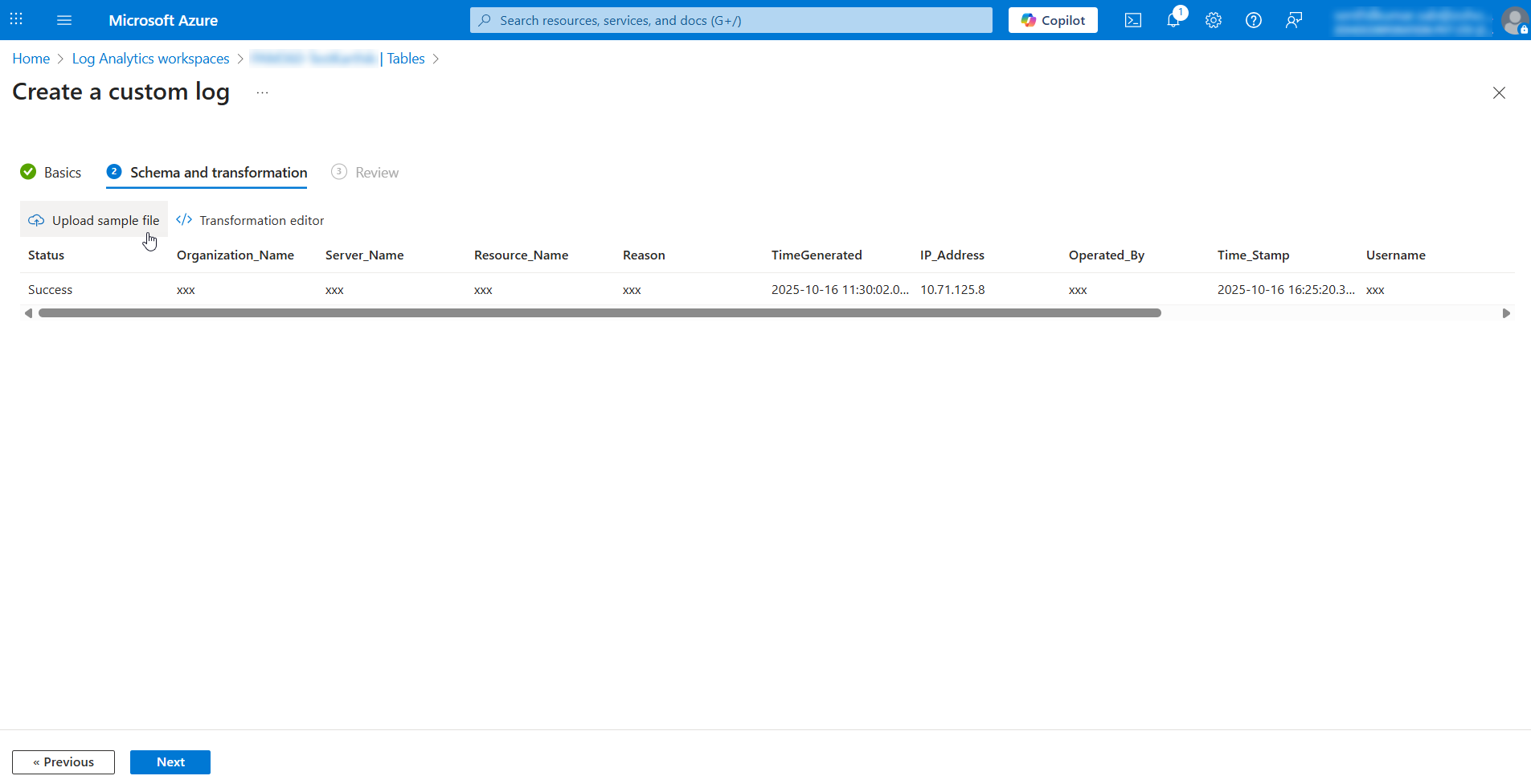Viewport: 1531px width, 784px height.
Task: Navigate to Home via breadcrumb
Action: 31,58
